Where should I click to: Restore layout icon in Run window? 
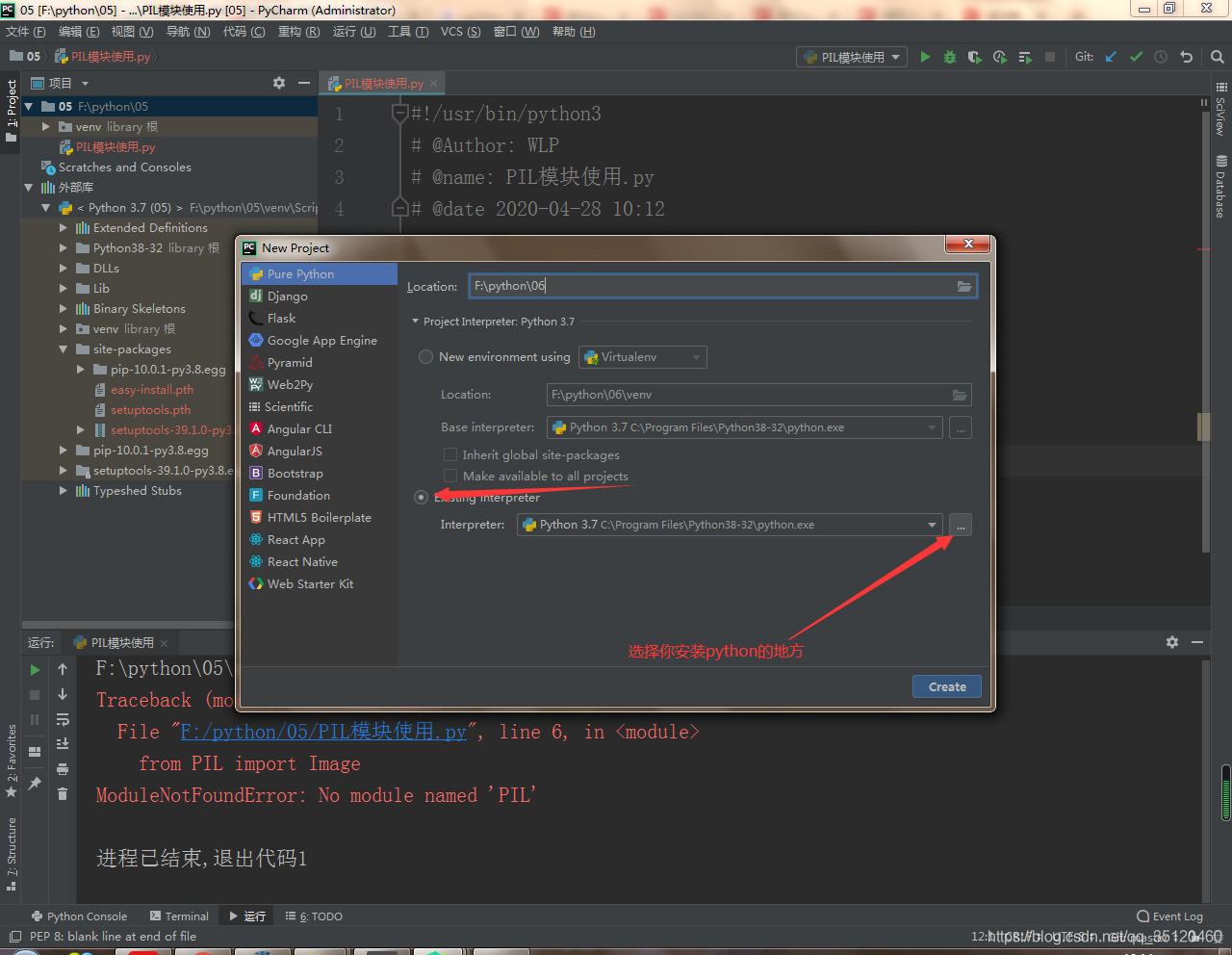(35, 752)
